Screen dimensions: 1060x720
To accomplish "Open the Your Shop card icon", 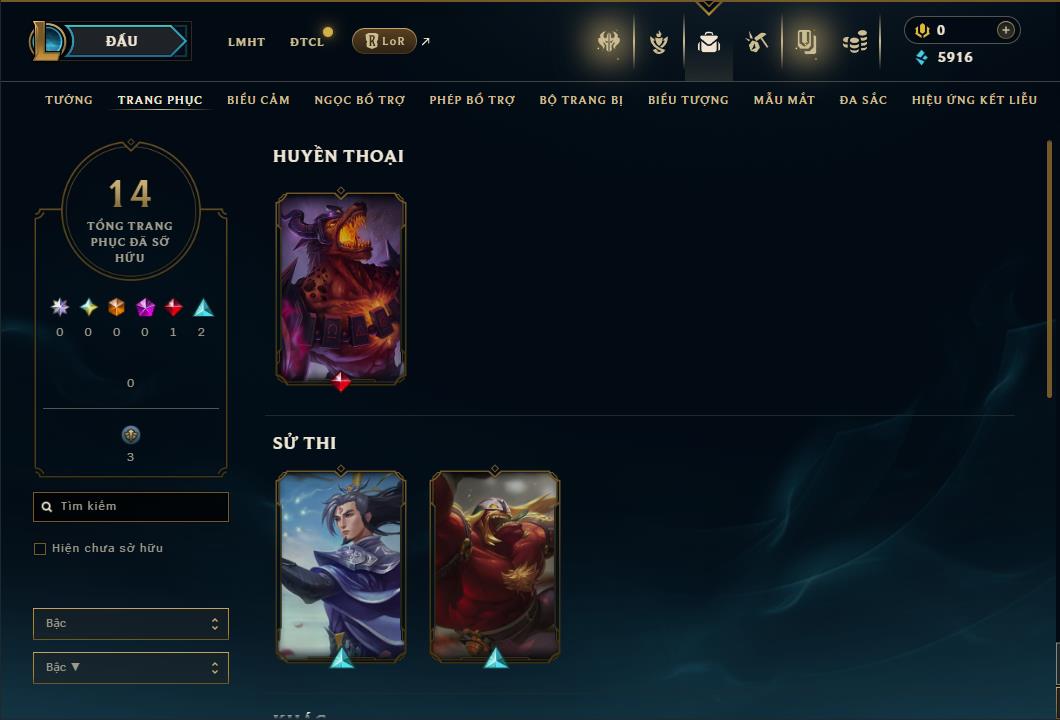I will coord(806,42).
